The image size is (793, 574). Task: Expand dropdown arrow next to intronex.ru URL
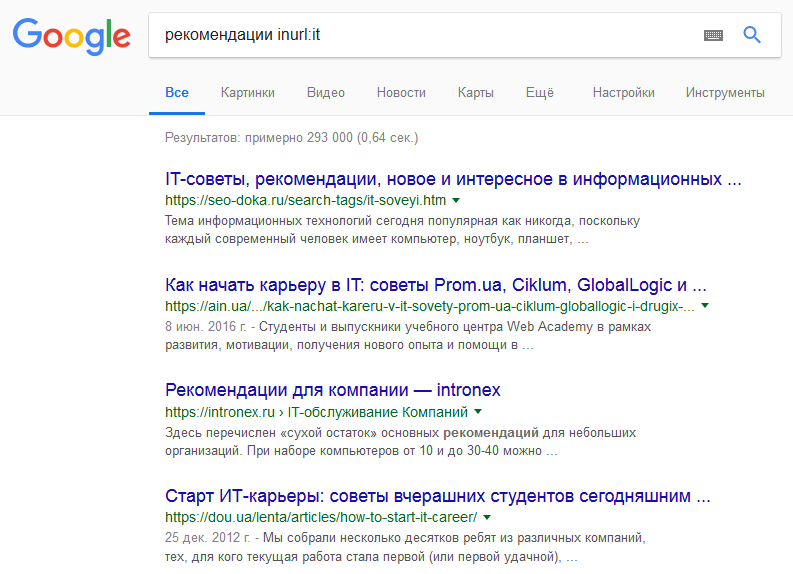477,412
